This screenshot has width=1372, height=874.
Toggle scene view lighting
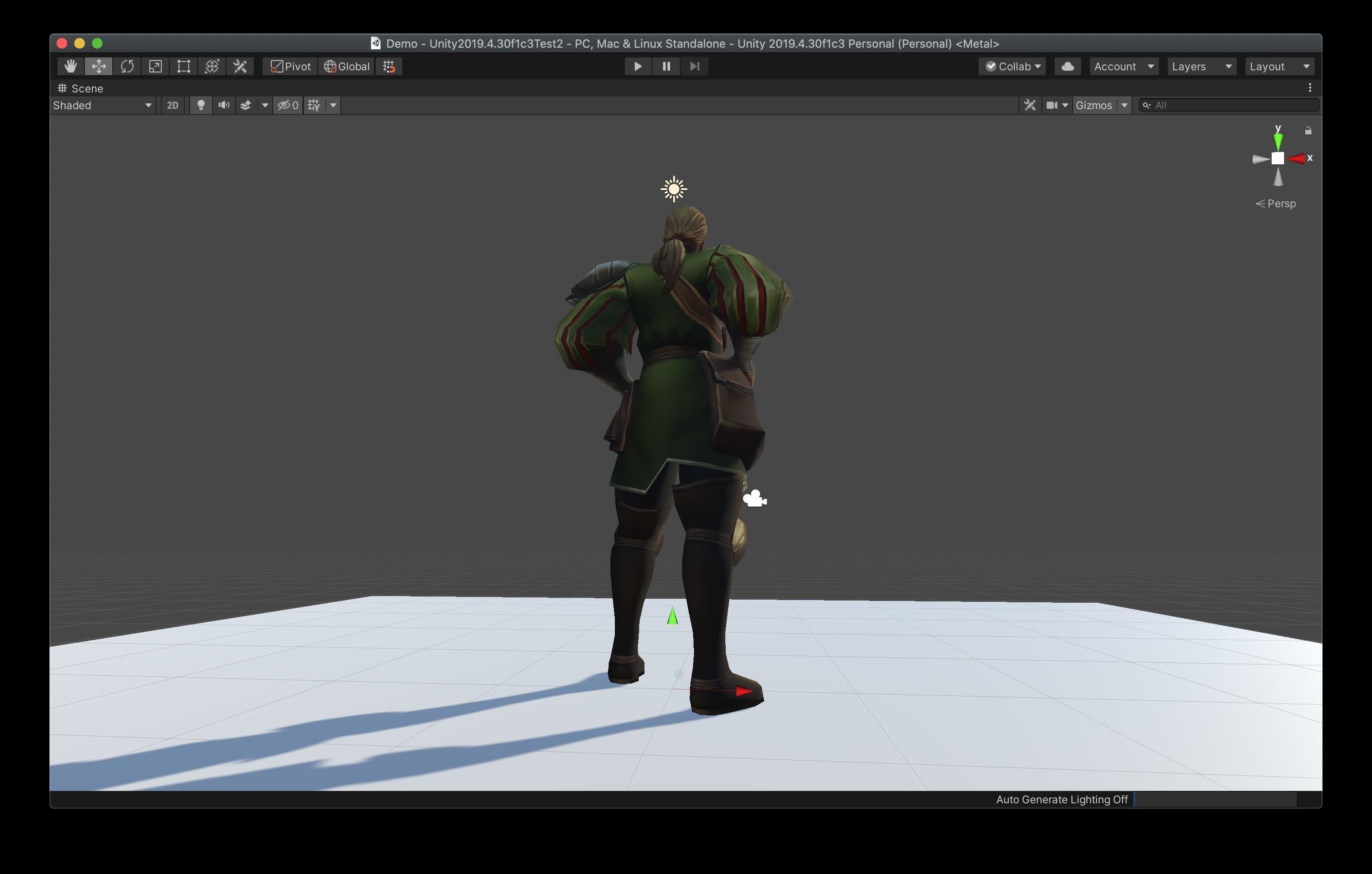(201, 105)
